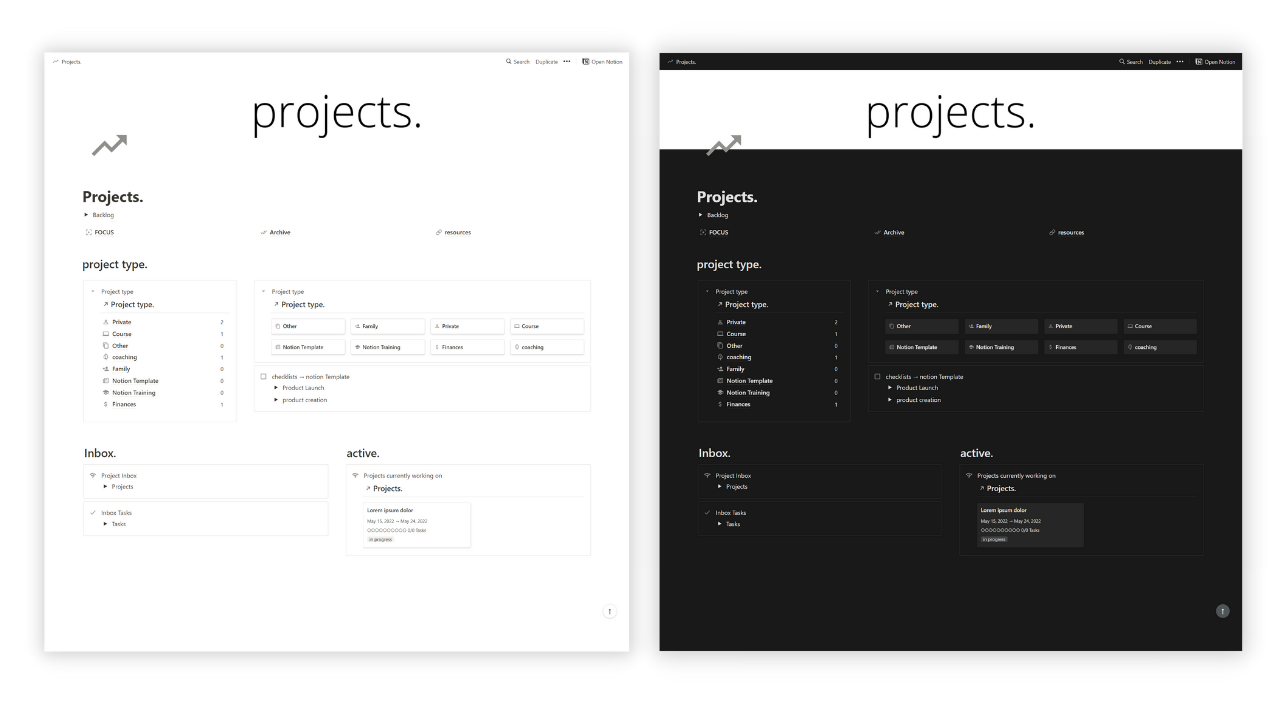
Task: Expand the Product Launch item
Action: click(x=276, y=387)
